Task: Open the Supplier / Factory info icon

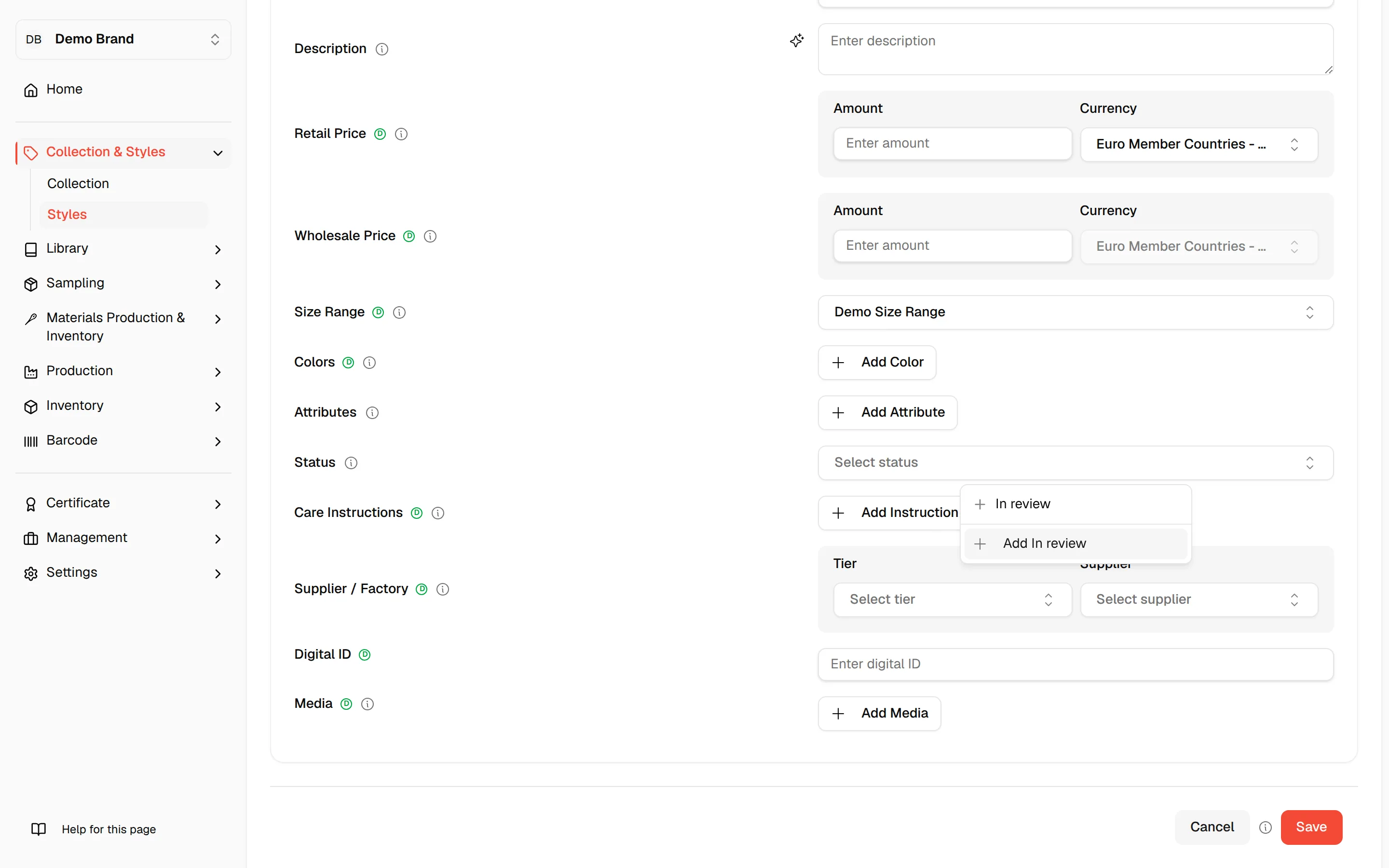Action: click(443, 589)
